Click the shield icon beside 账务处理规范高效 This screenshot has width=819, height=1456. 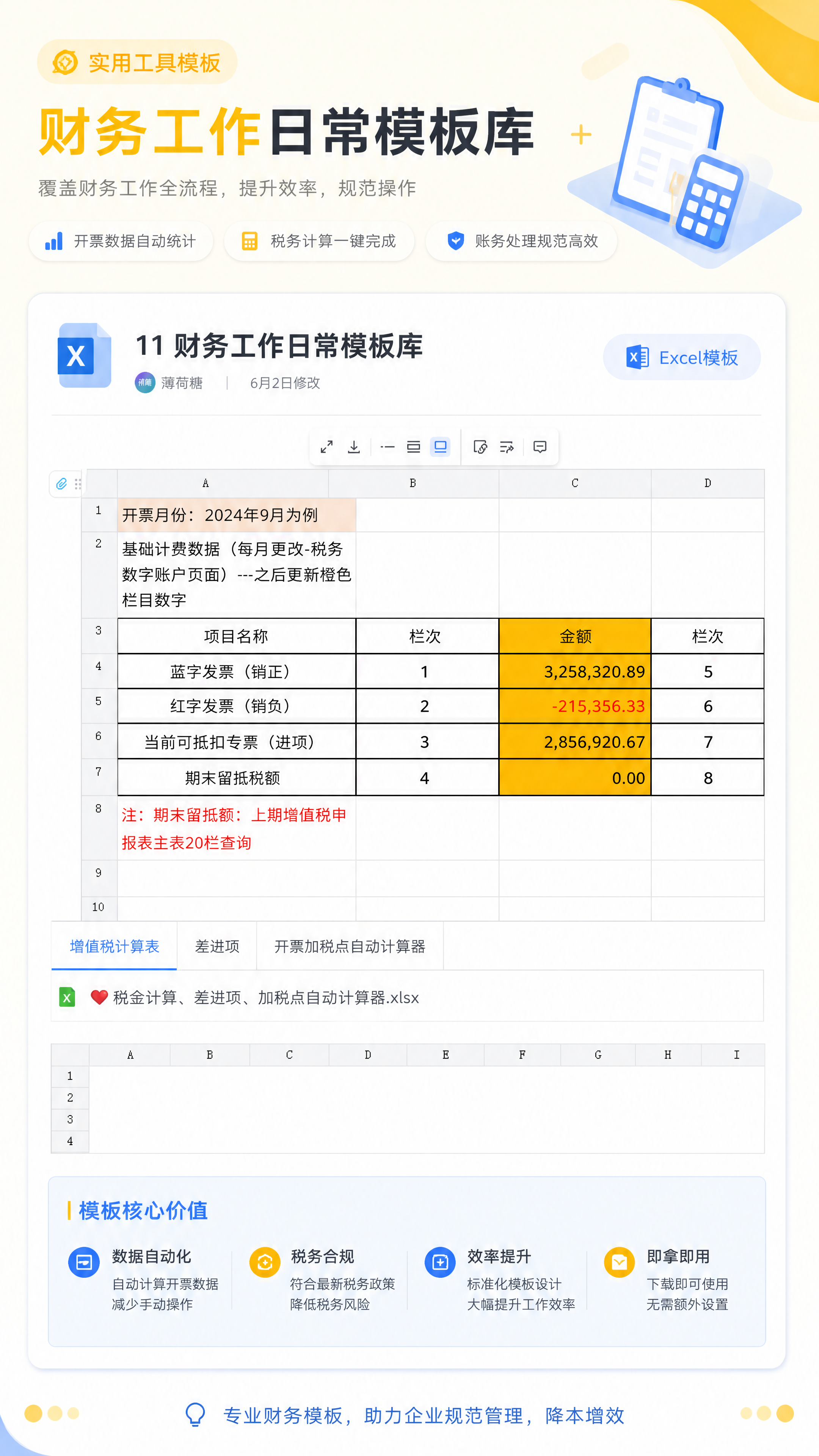click(x=455, y=241)
